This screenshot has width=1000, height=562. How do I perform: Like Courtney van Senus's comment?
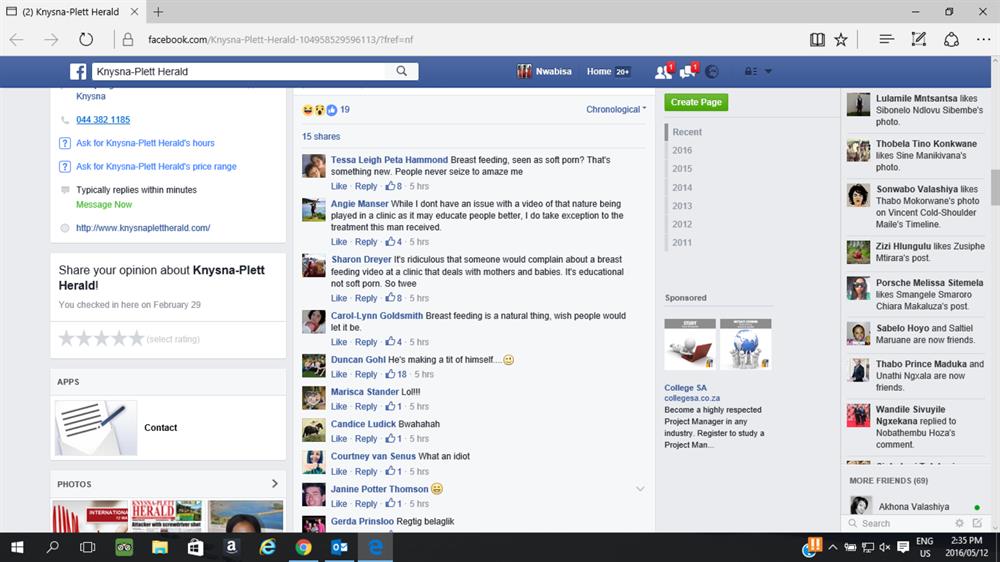339,471
